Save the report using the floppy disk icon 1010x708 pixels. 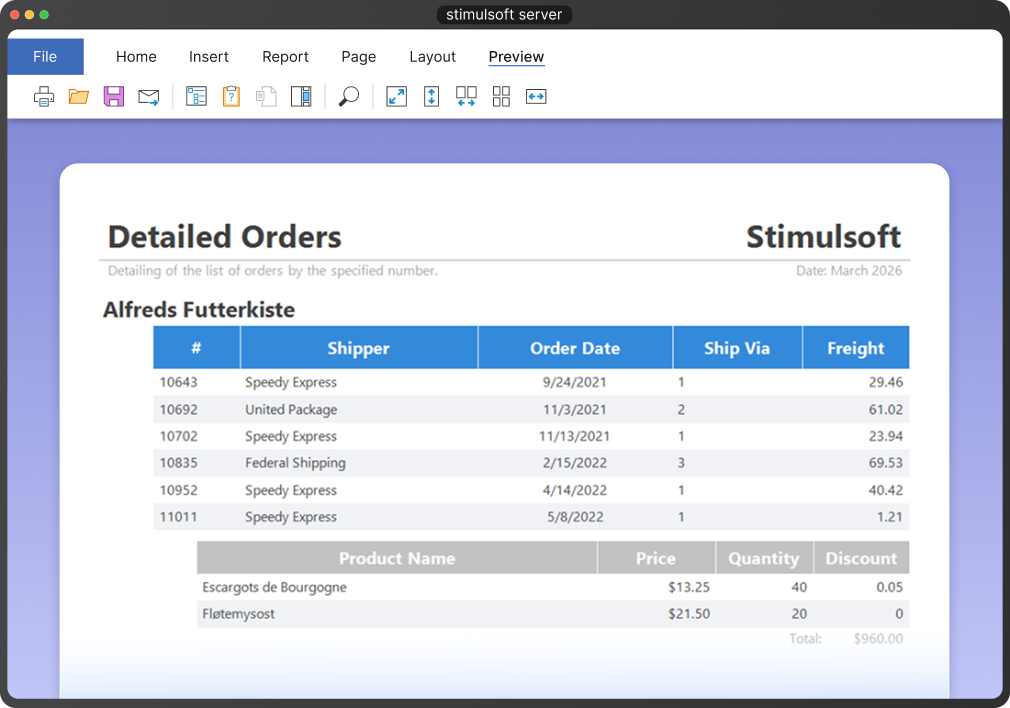point(114,97)
